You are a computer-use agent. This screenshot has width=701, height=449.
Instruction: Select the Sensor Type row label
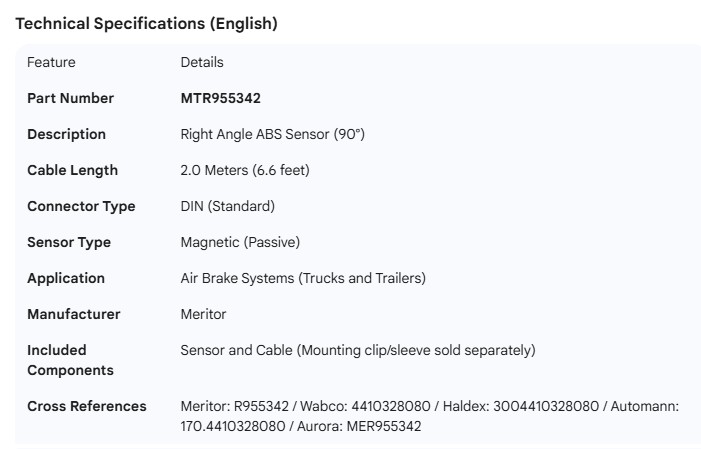69,242
